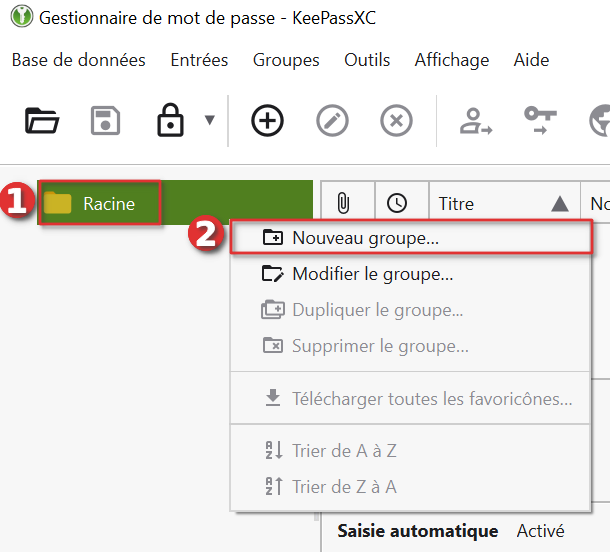Open the Base de données menu

79,60
